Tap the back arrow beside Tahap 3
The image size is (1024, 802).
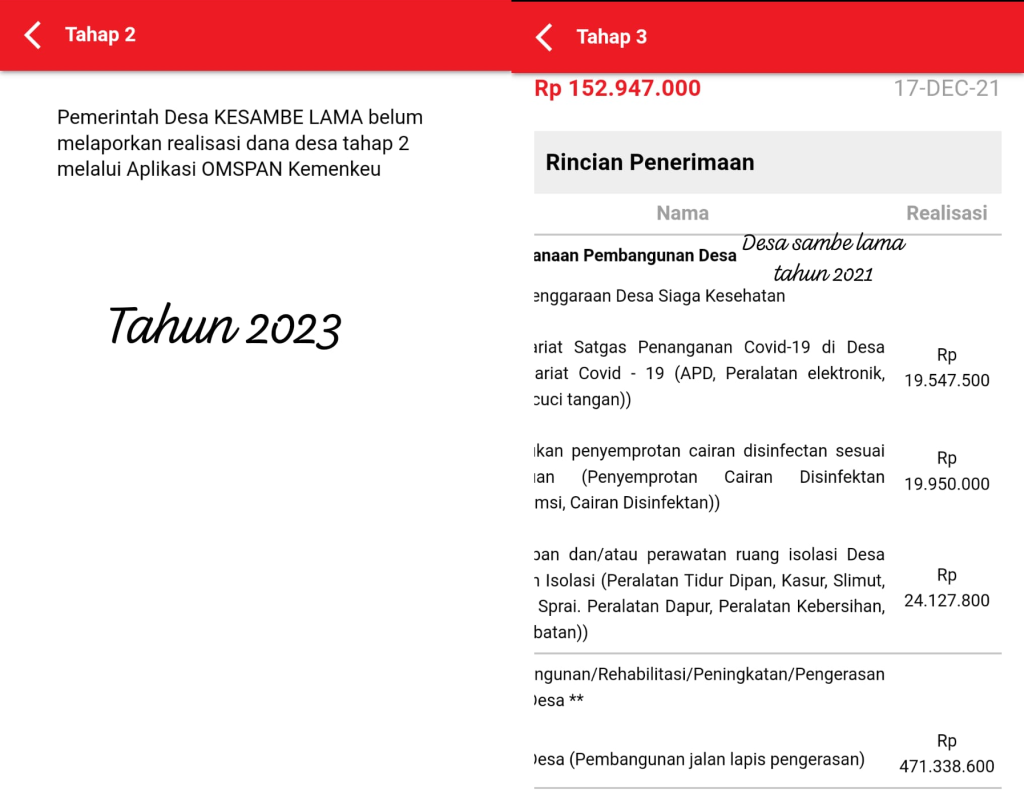tap(544, 37)
